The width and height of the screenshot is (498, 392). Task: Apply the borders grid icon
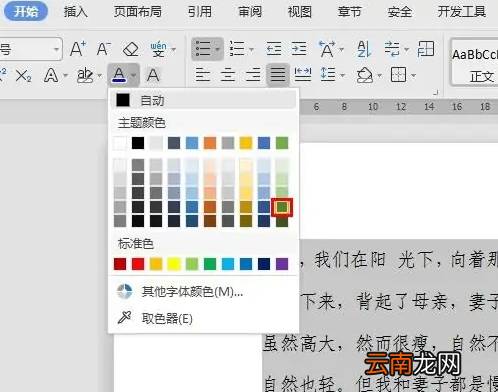click(x=398, y=75)
